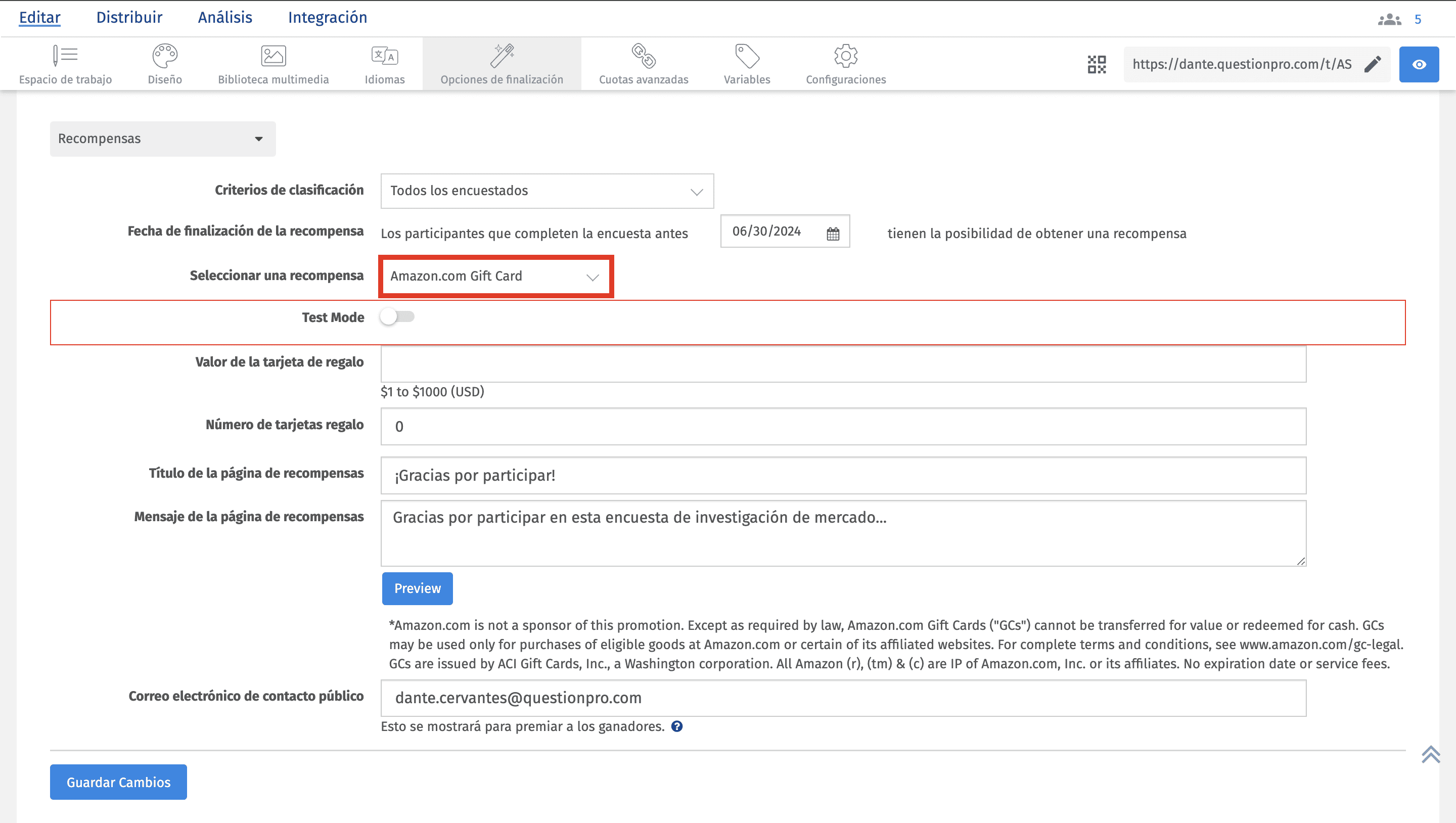Select the Idiomas translation icon
The width and height of the screenshot is (1456, 823).
[384, 56]
